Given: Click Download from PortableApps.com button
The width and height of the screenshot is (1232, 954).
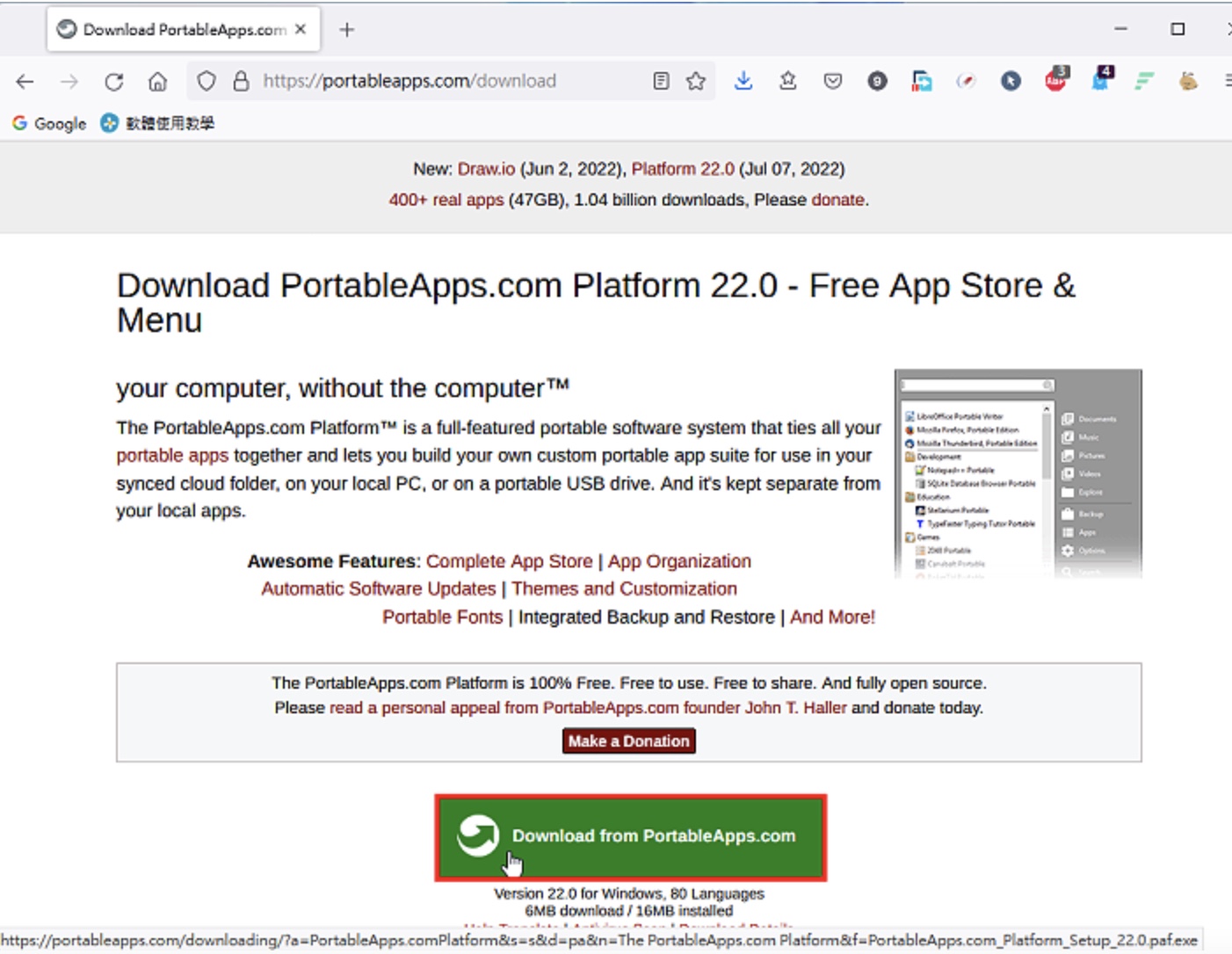Looking at the screenshot, I should [x=631, y=837].
